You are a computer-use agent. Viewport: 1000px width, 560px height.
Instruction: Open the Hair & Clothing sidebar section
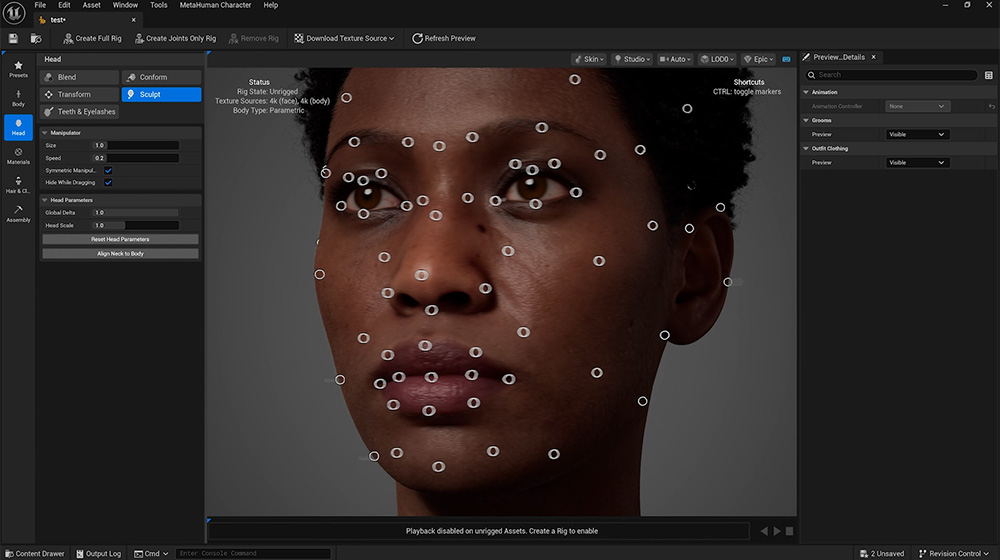coord(18,185)
